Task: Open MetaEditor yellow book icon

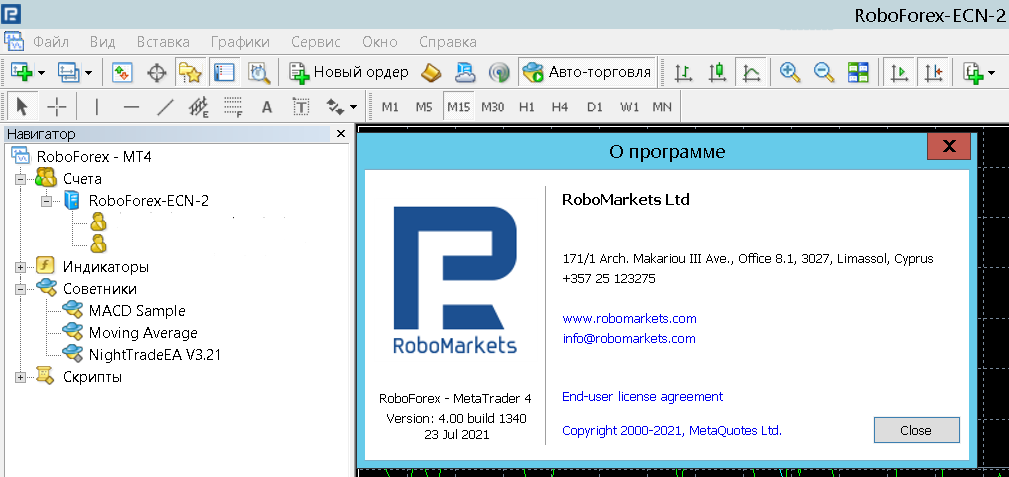Action: click(x=430, y=72)
